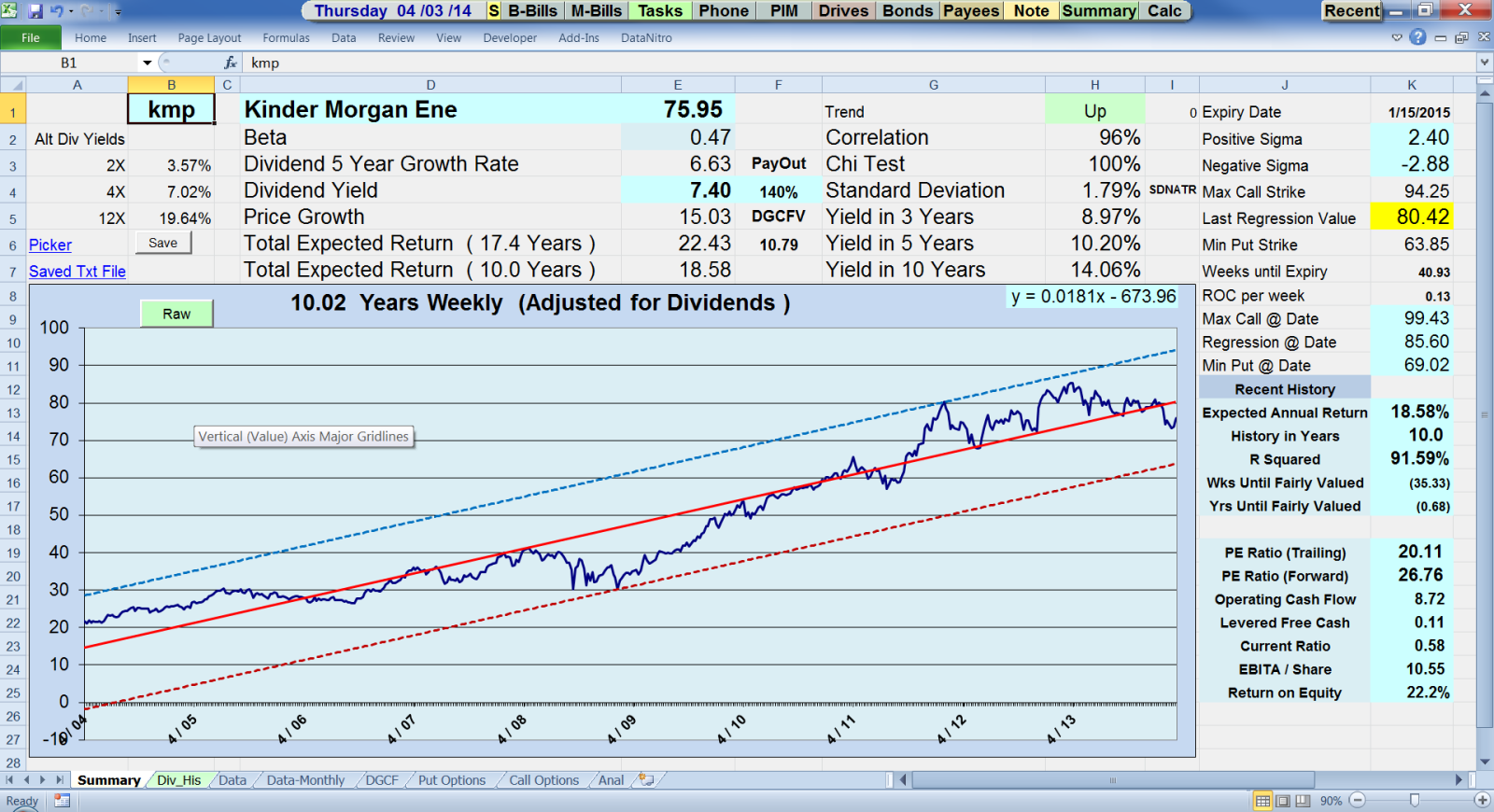Click the Bonds button
The width and height of the screenshot is (1494, 812).
coord(908,11)
